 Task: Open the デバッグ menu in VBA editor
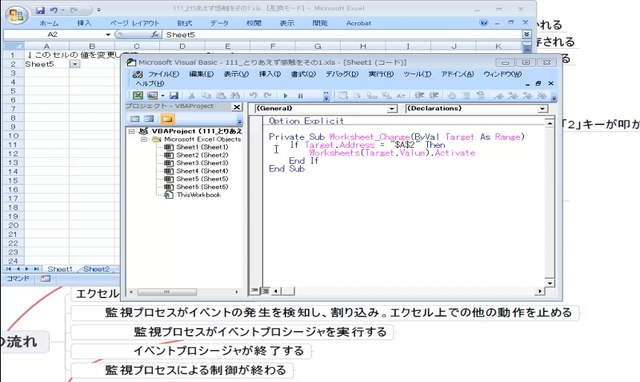click(x=342, y=74)
